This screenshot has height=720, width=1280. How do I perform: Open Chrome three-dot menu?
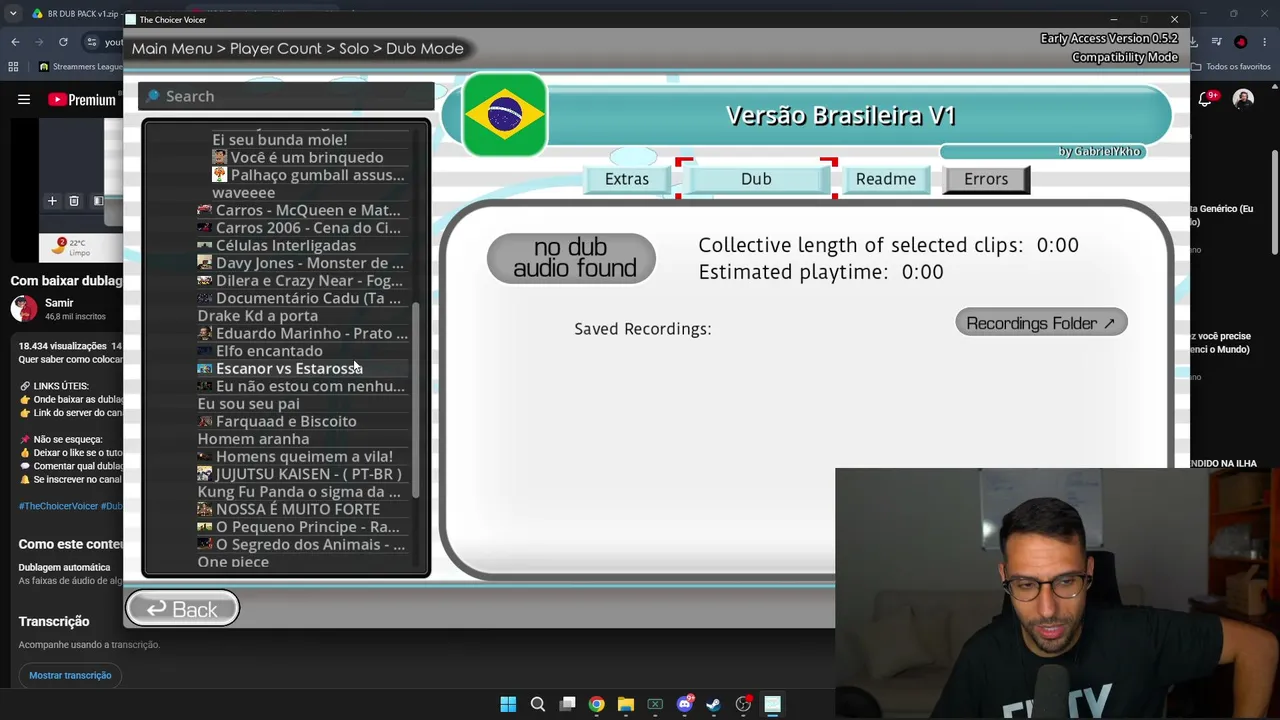pos(1265,42)
